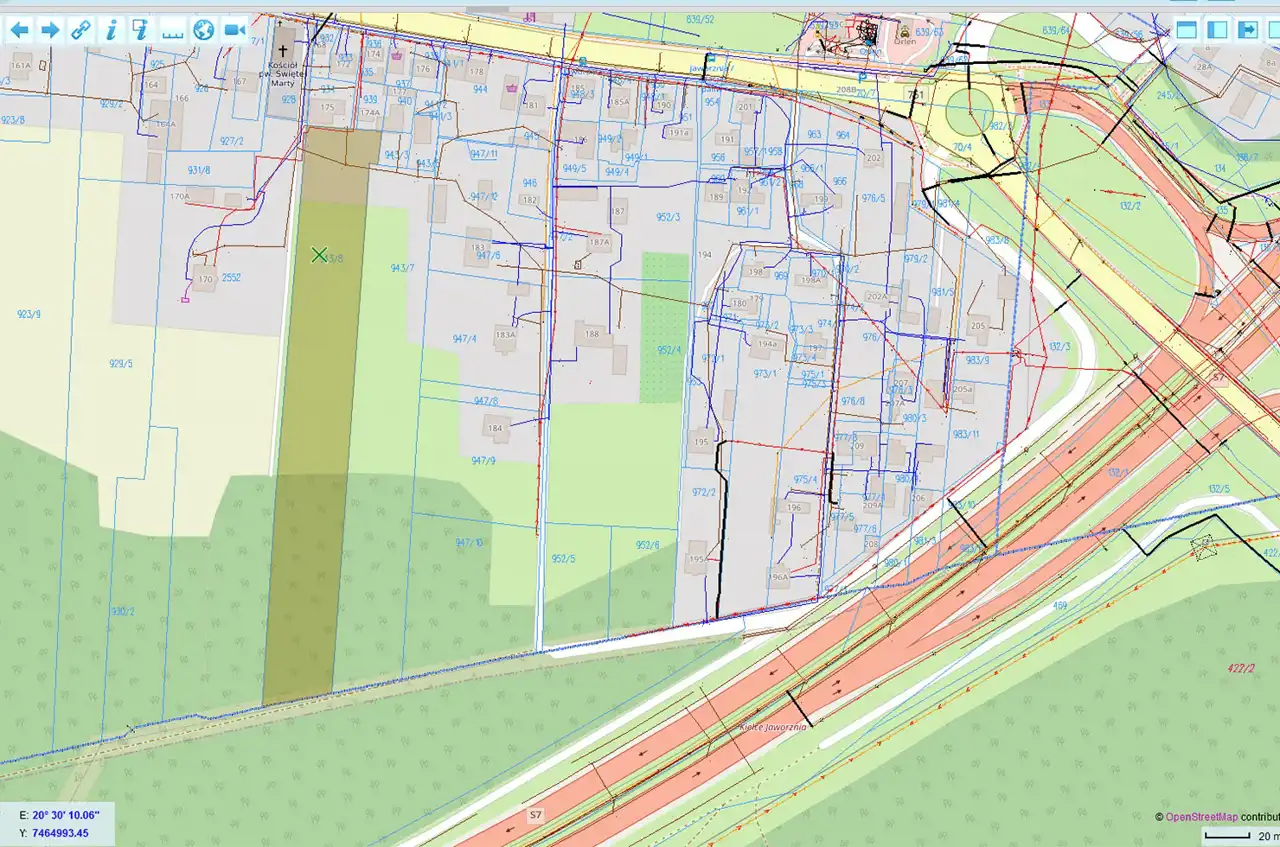Click the green X marker on map
The width and height of the screenshot is (1280, 847).
319,255
